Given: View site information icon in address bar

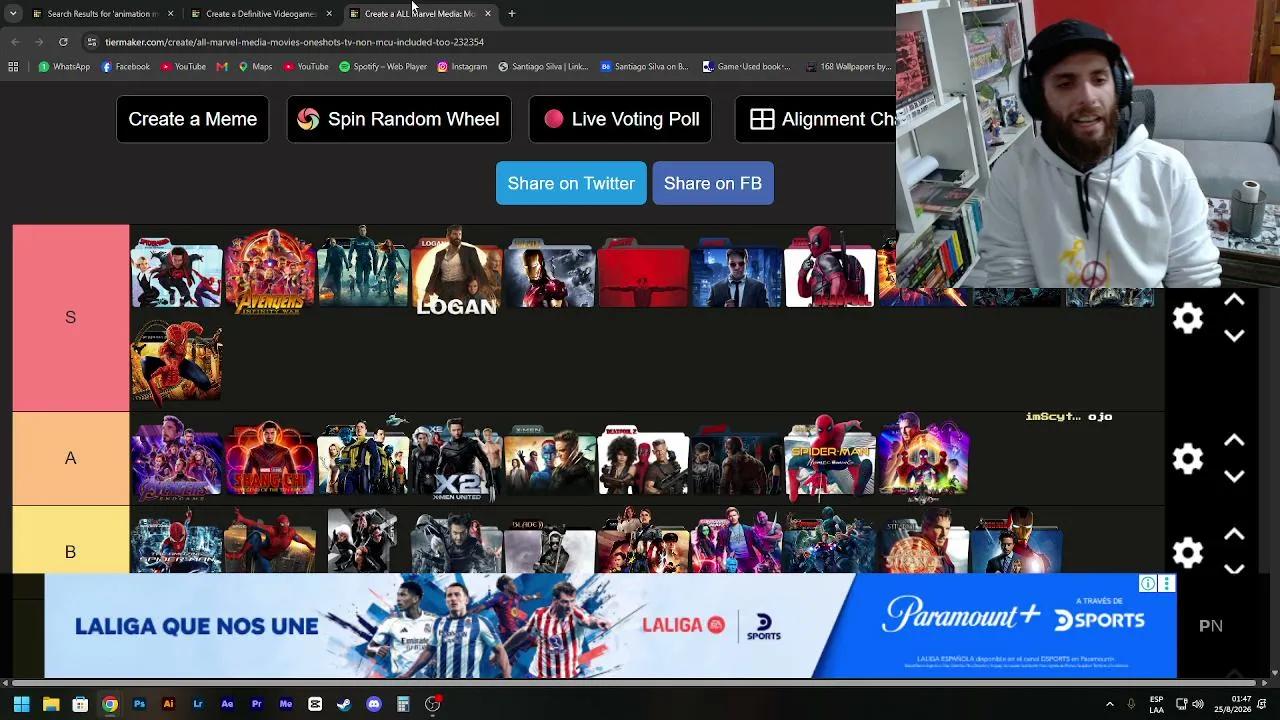Looking at the screenshot, I should [91, 42].
